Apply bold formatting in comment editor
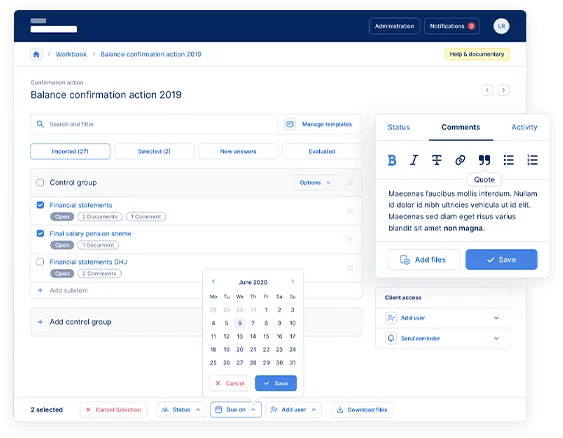 392,160
